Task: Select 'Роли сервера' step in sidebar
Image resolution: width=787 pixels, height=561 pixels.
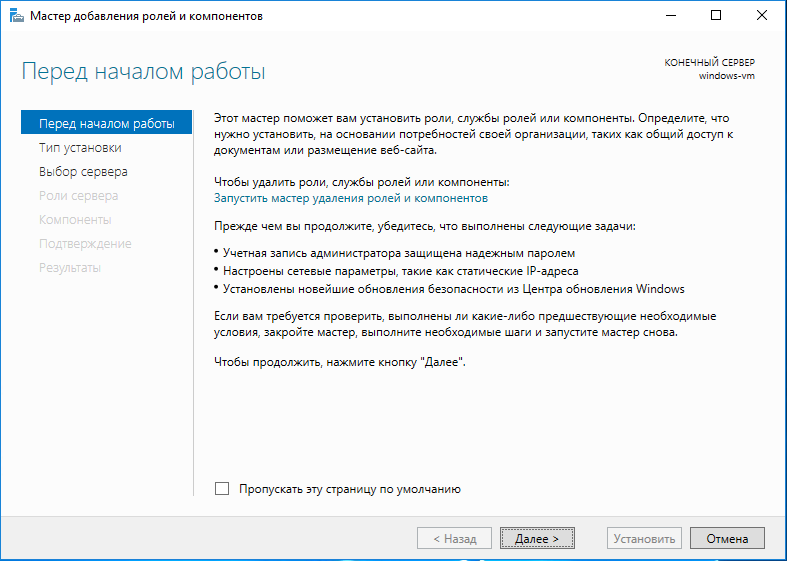Action: pyautogui.click(x=79, y=196)
